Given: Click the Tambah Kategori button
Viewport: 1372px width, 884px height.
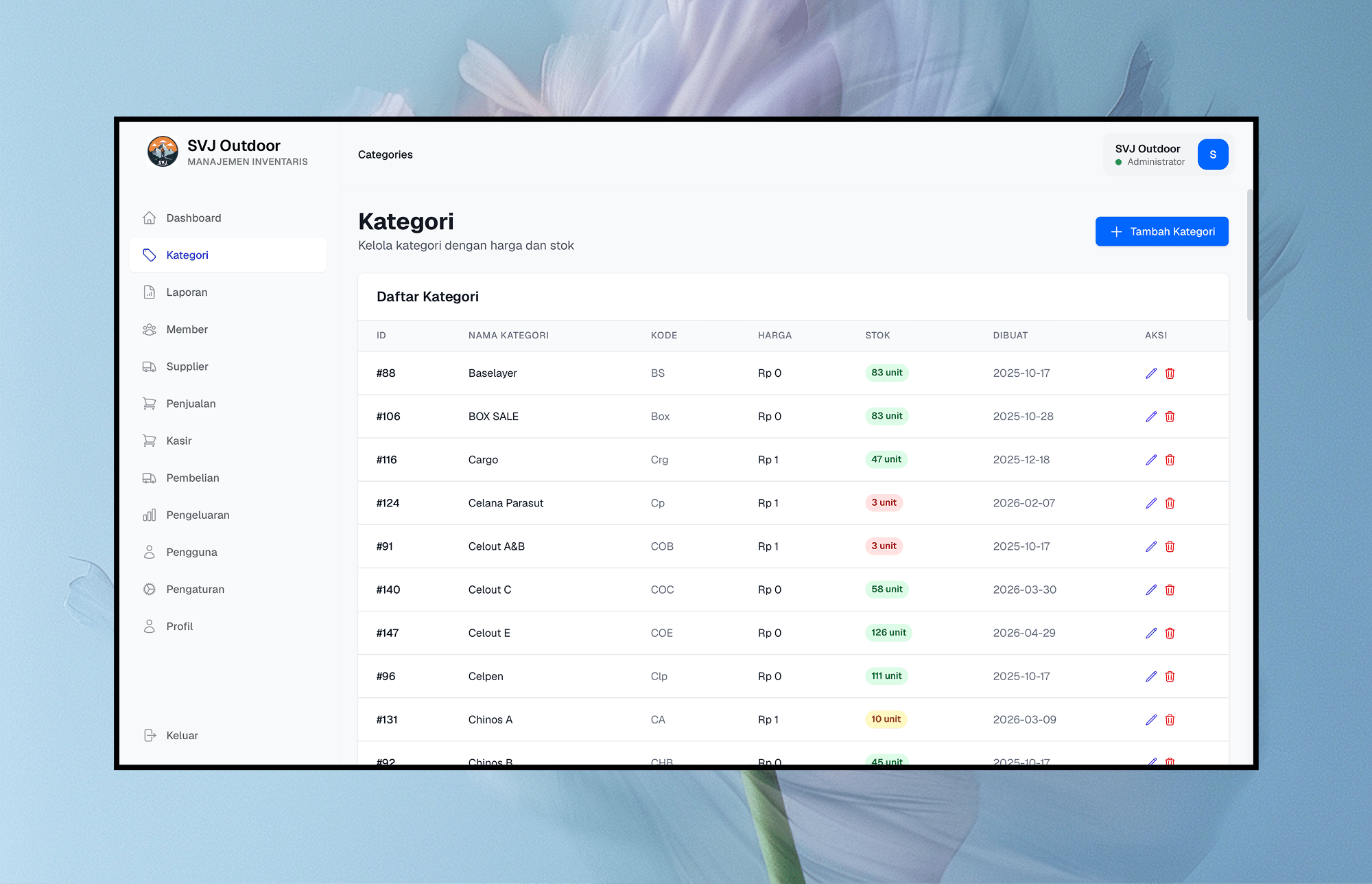Looking at the screenshot, I should click(1161, 231).
